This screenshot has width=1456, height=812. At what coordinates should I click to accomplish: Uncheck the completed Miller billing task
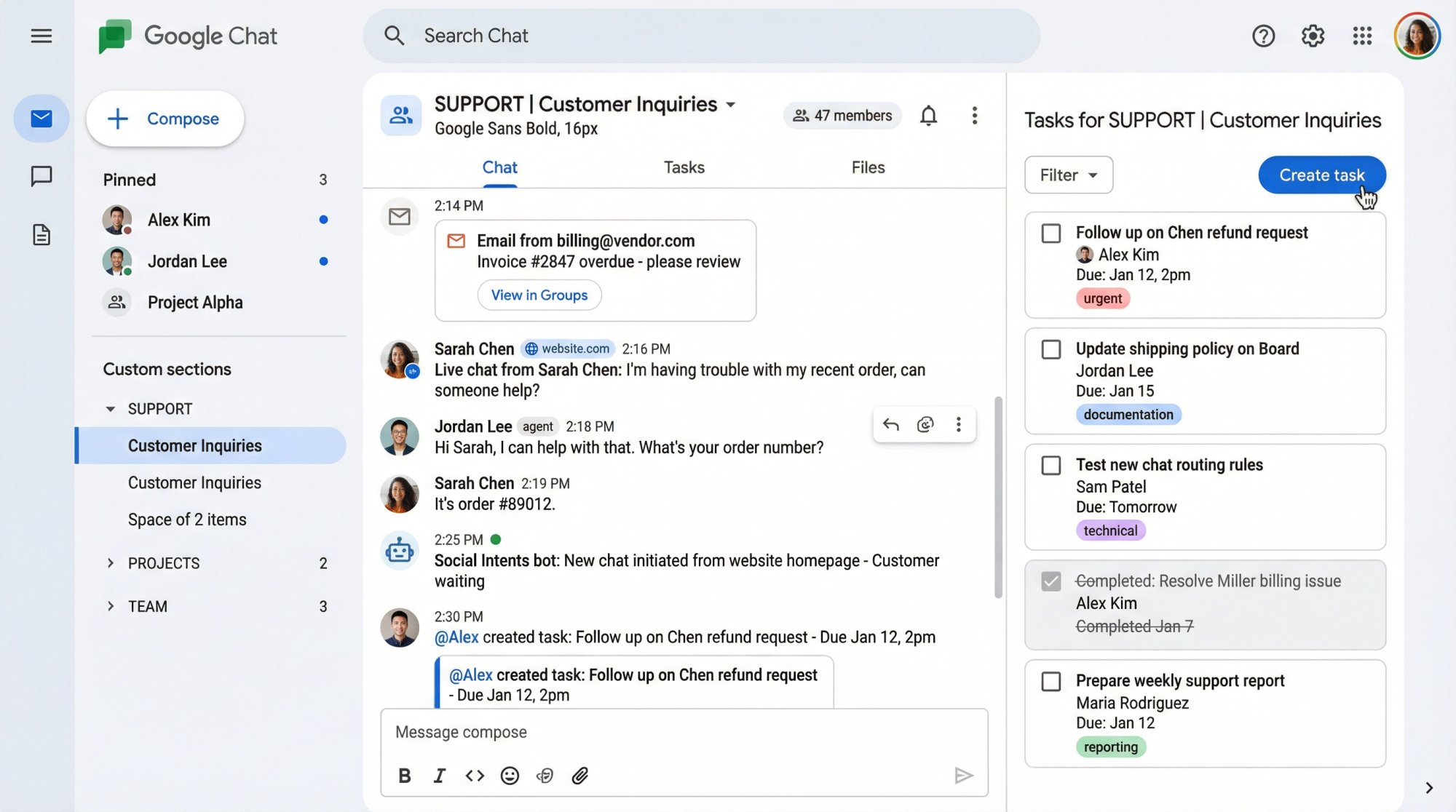point(1051,581)
